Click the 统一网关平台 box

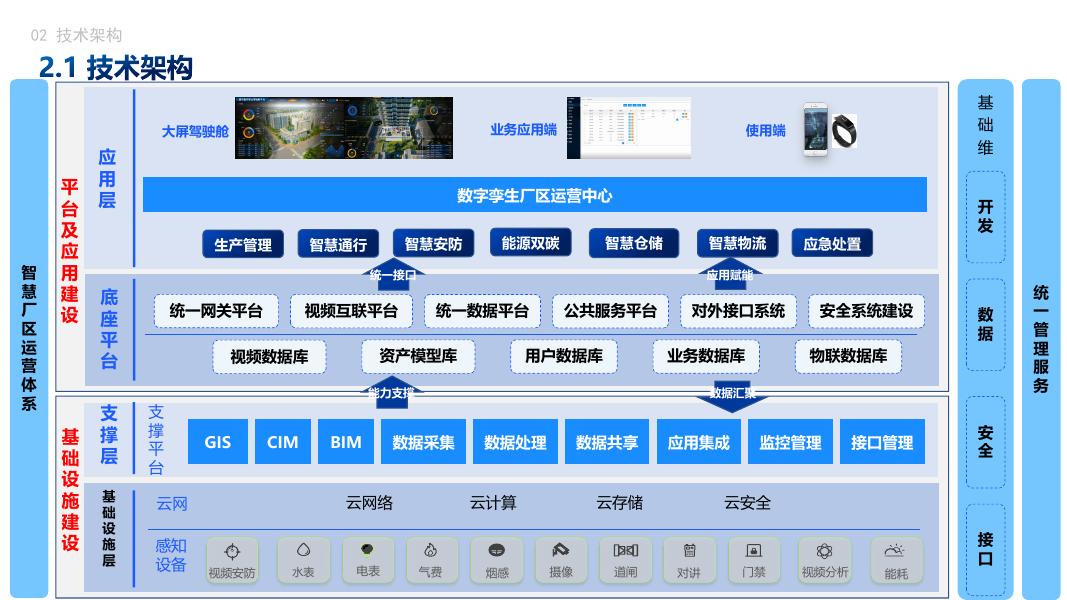(216, 311)
